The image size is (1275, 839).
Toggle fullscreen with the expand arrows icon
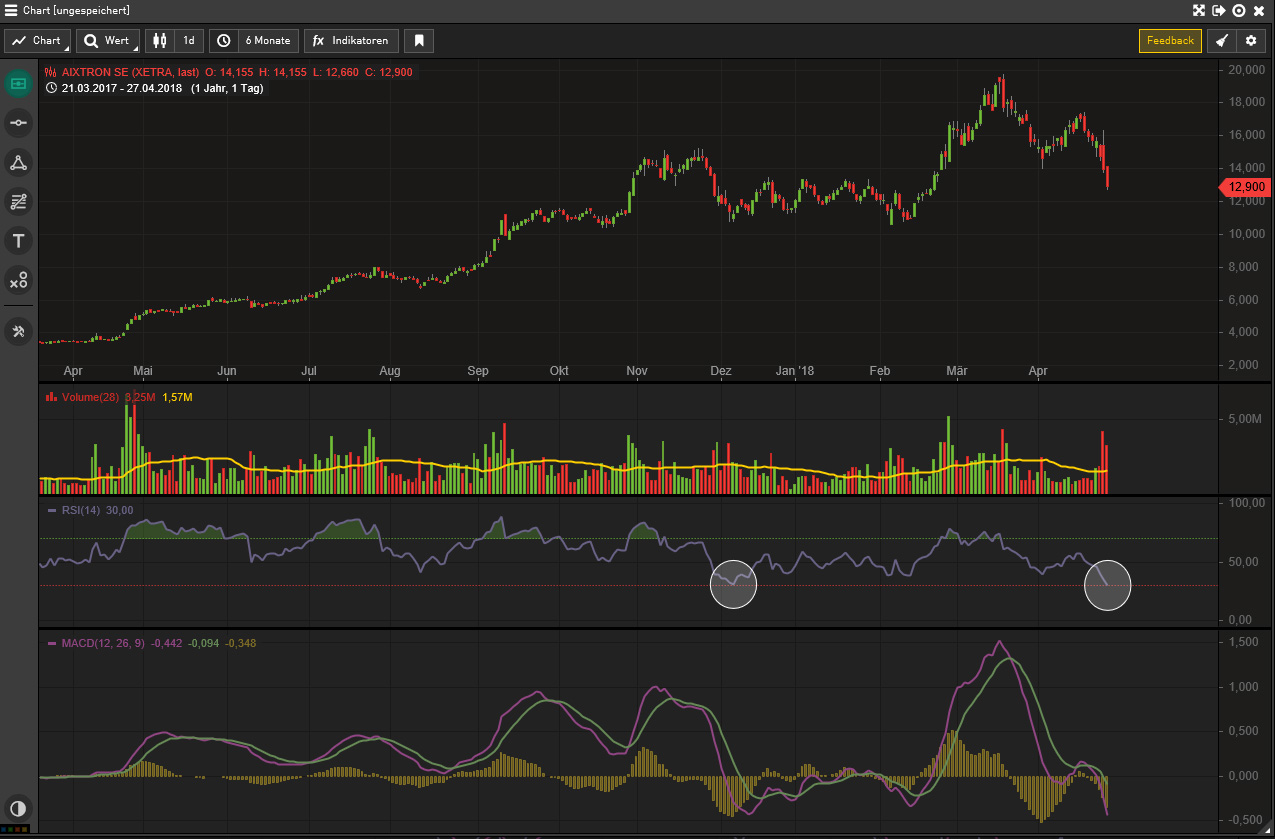1199,10
